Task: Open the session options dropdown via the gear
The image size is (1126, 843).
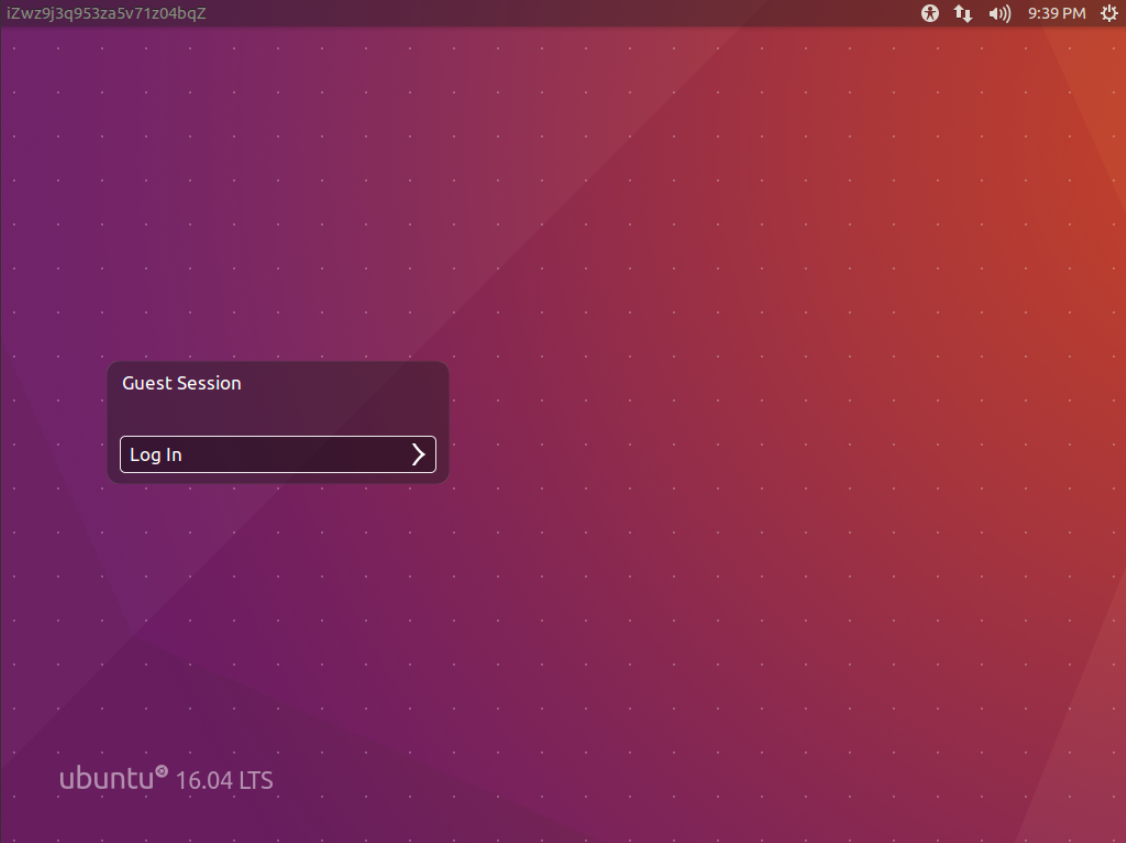Action: [1108, 14]
